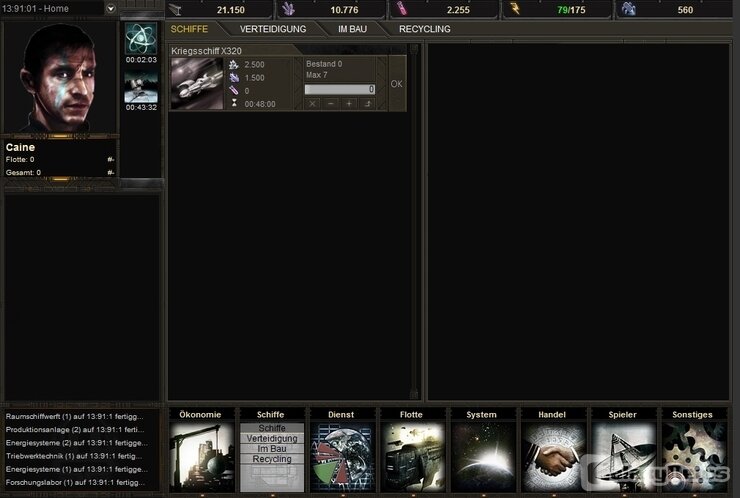This screenshot has height=498, width=740.
Task: Click the Raumschiffwerft (1) log entry
Action: (75, 417)
